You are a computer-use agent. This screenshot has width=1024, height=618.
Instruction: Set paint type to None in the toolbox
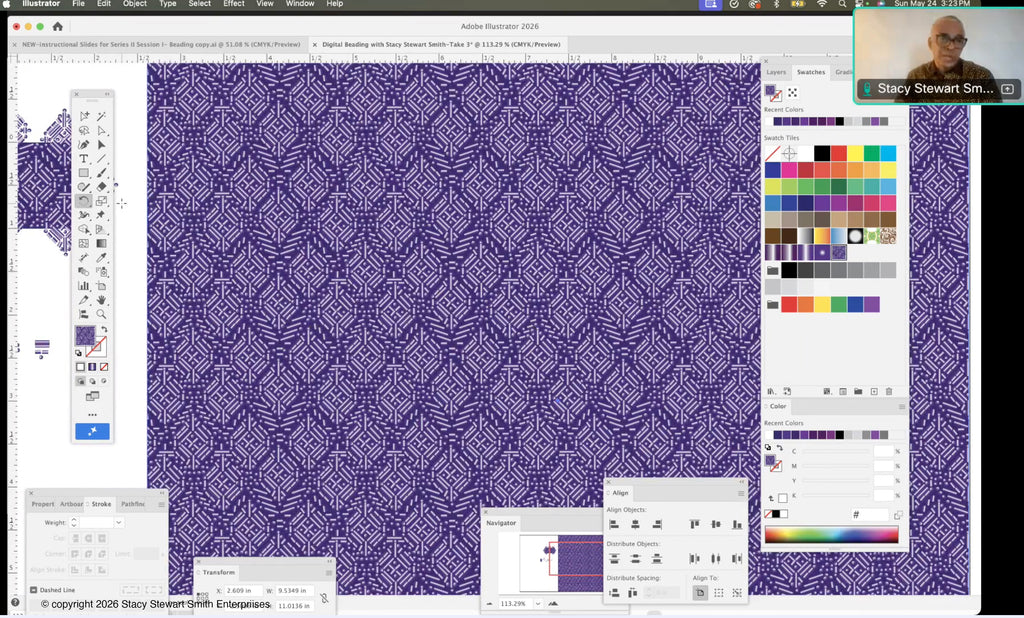tap(104, 367)
